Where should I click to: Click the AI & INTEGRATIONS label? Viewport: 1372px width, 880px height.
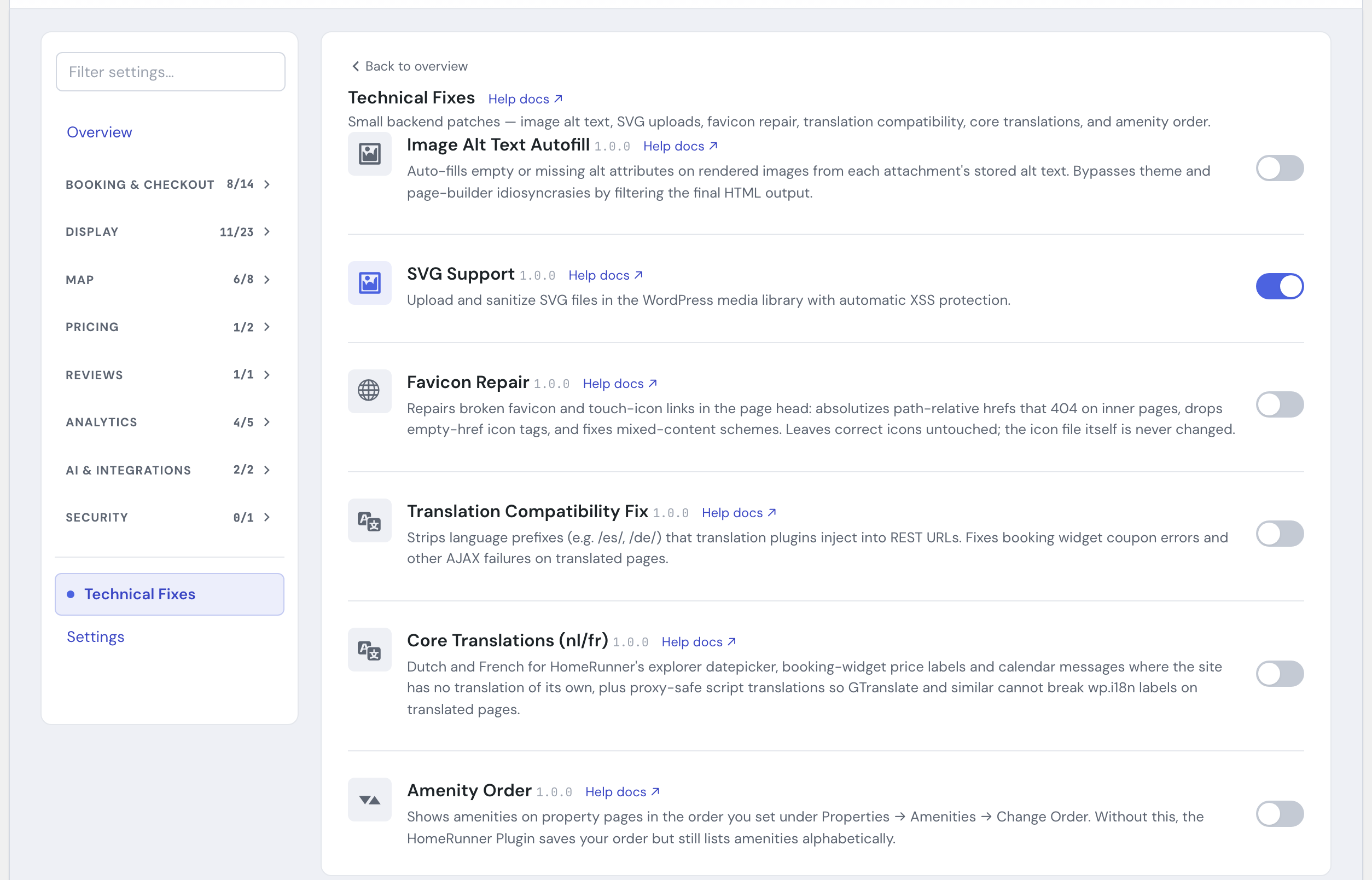click(x=129, y=470)
